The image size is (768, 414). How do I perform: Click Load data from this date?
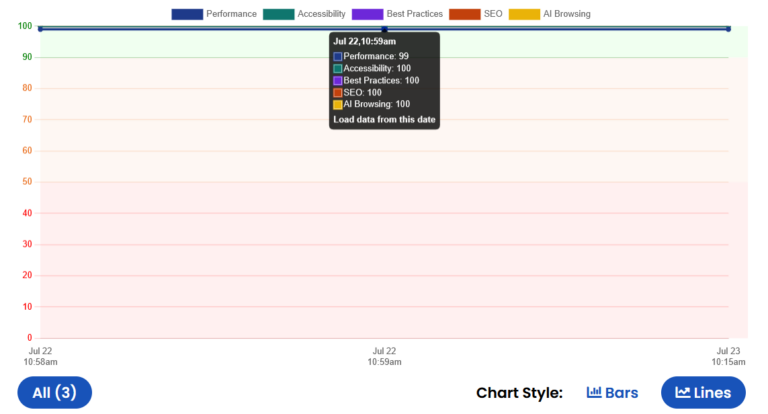point(384,120)
